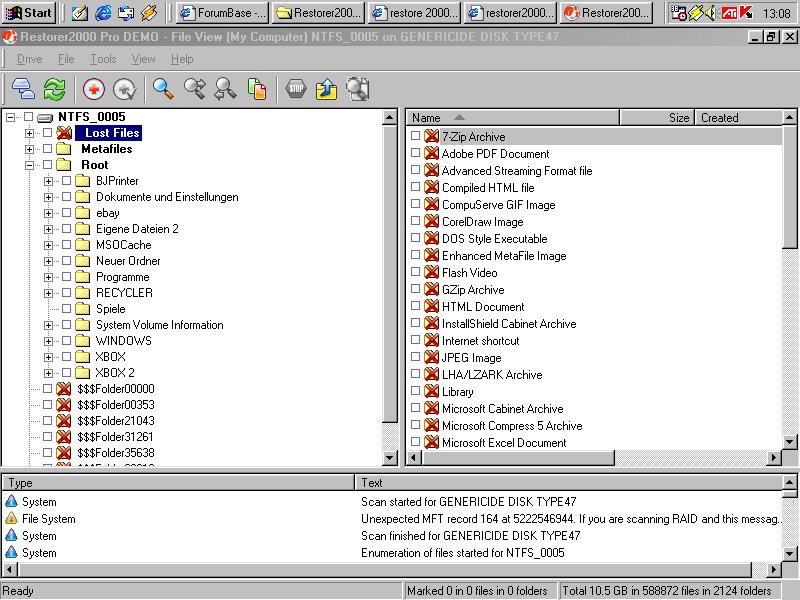Click the Flash Video file icon
The width and height of the screenshot is (800, 600).
432,272
